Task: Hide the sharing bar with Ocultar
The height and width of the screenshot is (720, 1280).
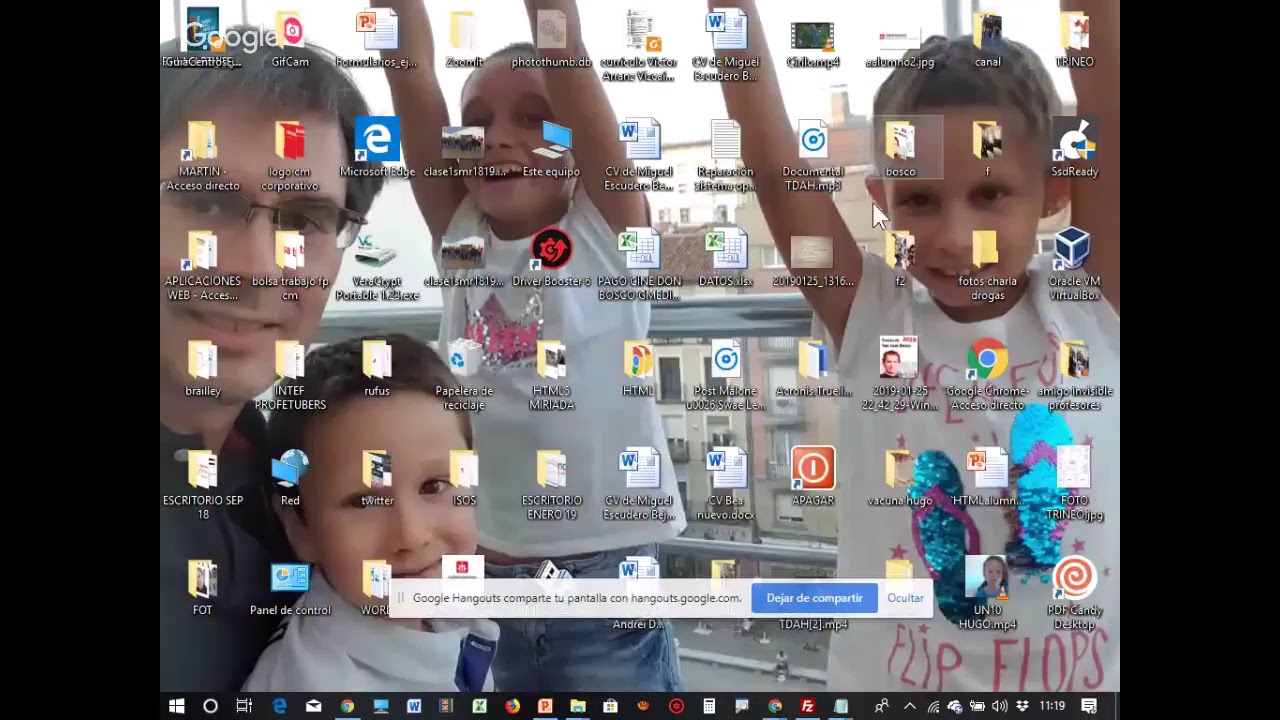Action: pos(905,598)
